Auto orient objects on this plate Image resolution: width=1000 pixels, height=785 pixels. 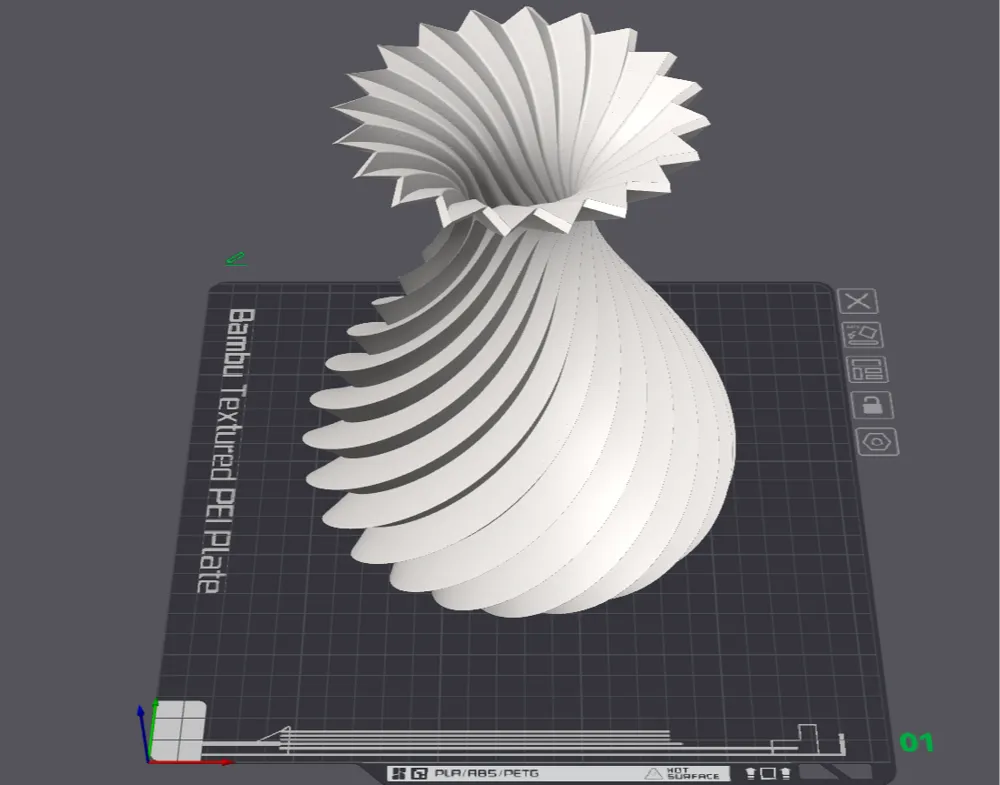[863, 335]
